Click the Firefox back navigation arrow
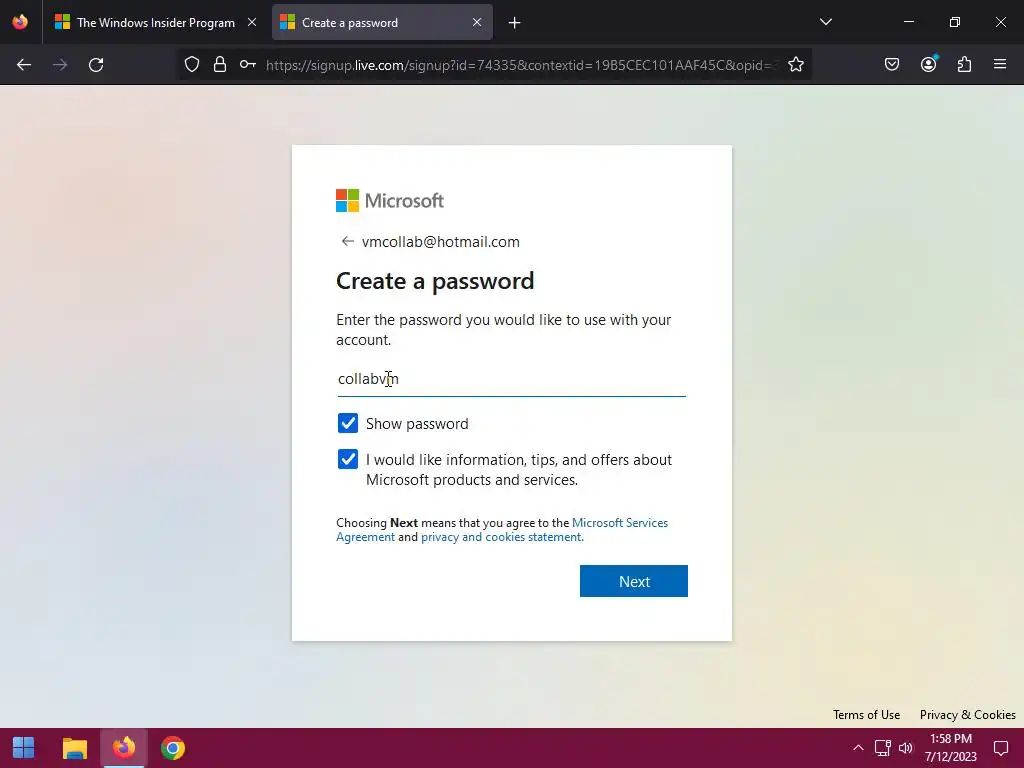This screenshot has width=1024, height=768. (x=24, y=65)
